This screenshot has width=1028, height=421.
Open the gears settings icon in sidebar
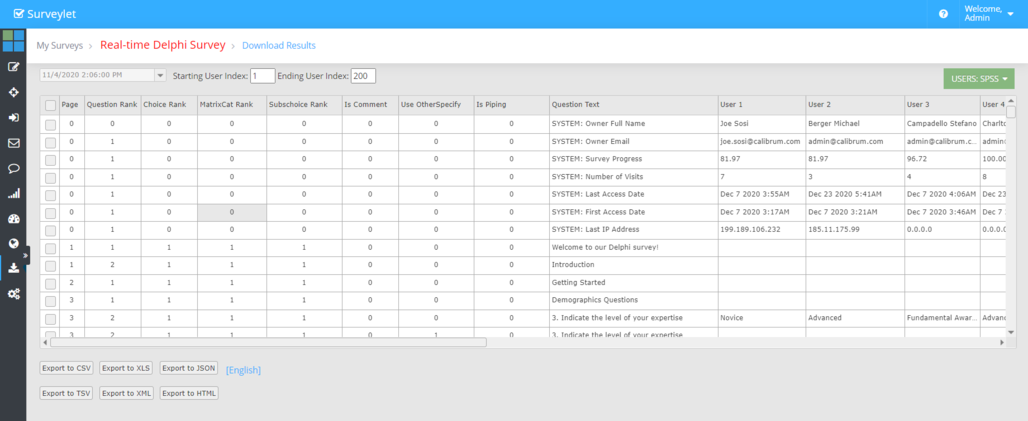click(x=13, y=293)
